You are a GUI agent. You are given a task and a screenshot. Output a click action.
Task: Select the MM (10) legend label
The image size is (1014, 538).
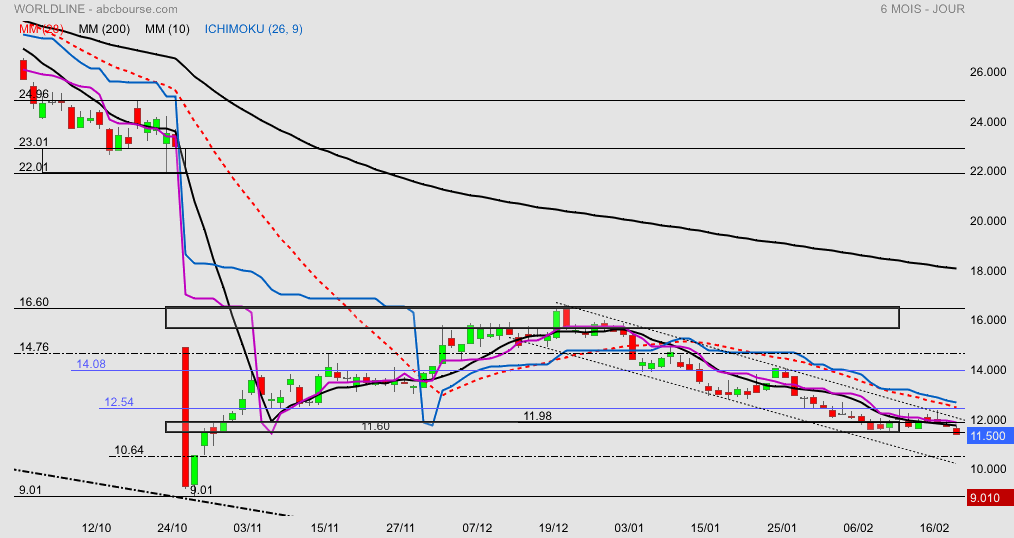(x=167, y=29)
